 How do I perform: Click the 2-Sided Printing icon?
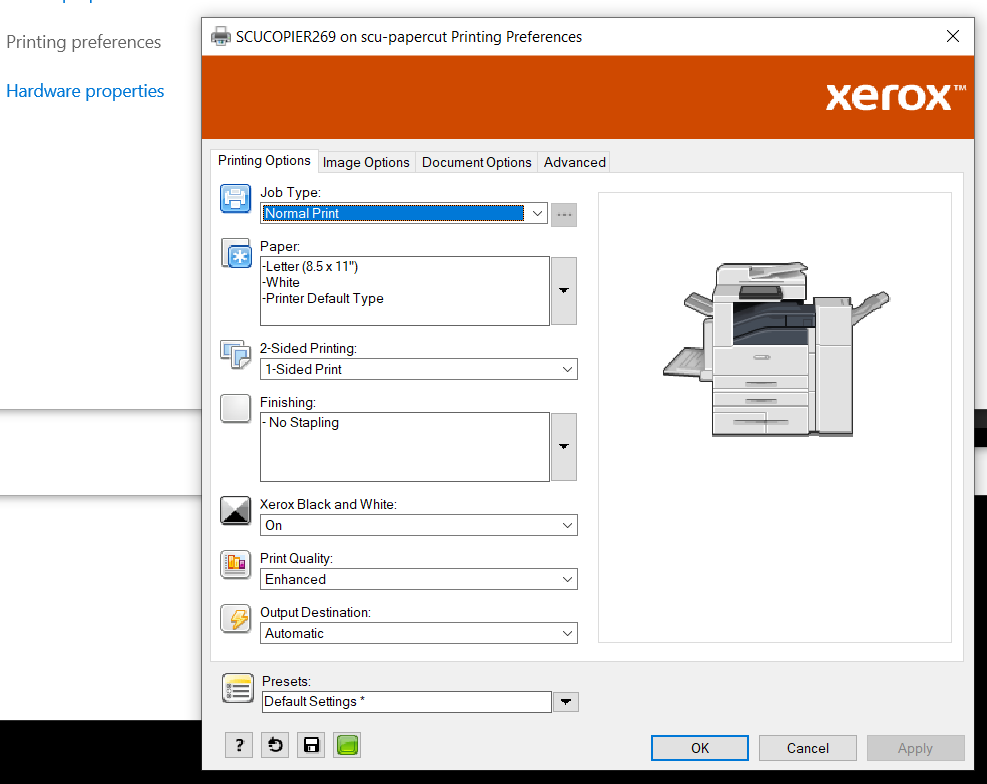(x=235, y=354)
